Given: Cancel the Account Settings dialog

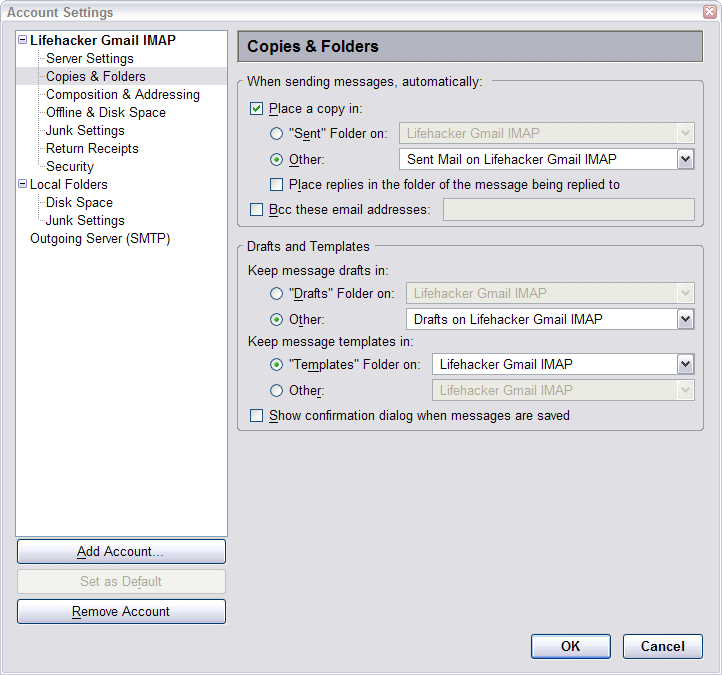Looking at the screenshot, I should click(663, 646).
